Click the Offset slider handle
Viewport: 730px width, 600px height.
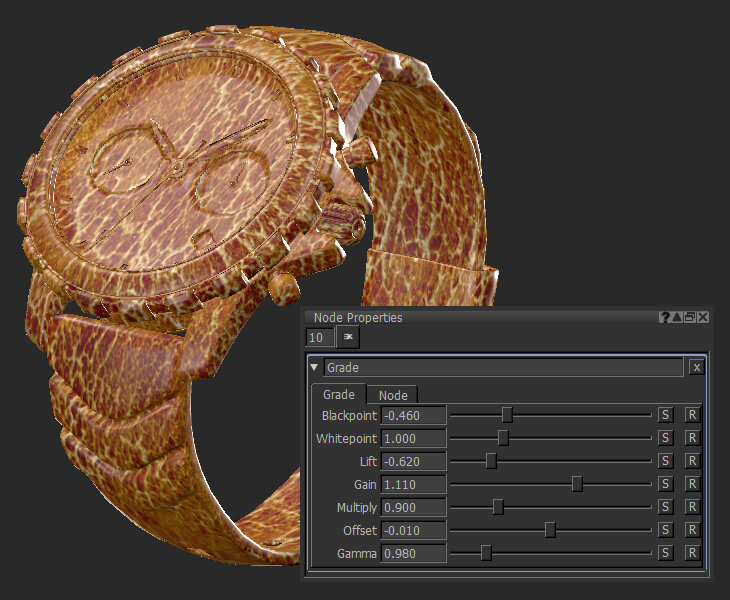point(550,530)
